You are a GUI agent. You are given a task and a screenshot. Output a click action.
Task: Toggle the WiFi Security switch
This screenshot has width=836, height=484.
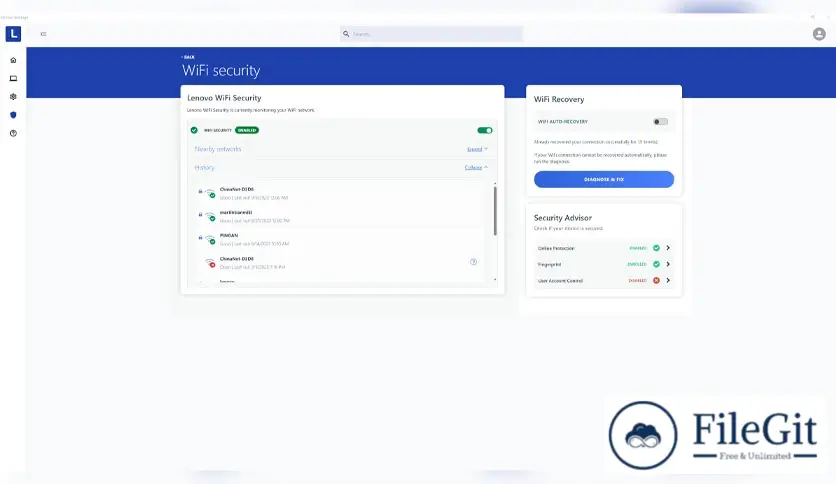[485, 130]
